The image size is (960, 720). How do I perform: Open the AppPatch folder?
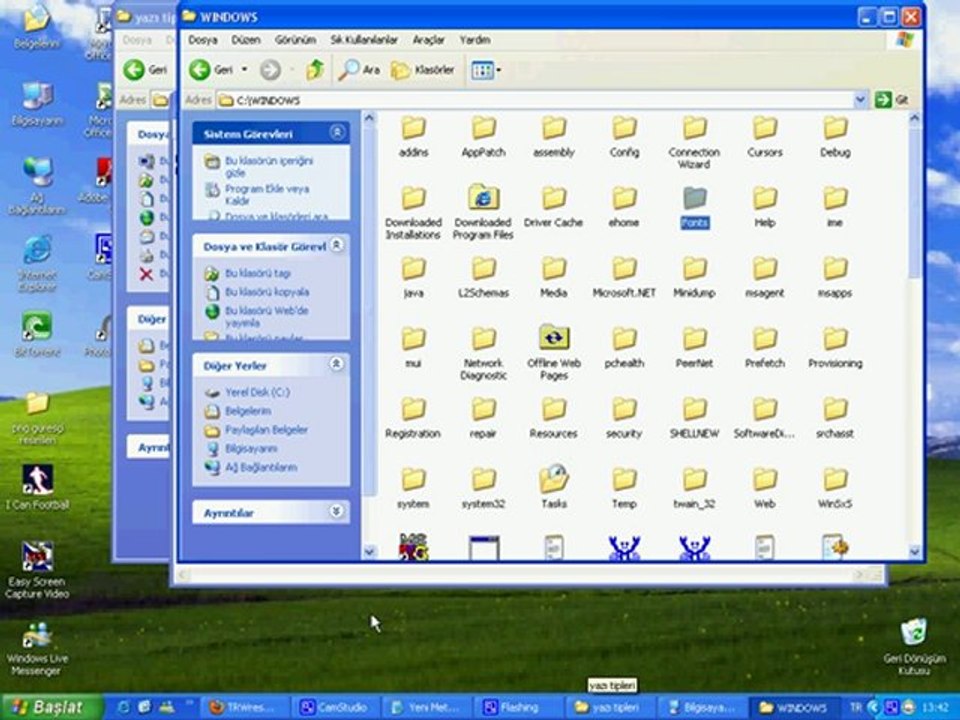[483, 137]
